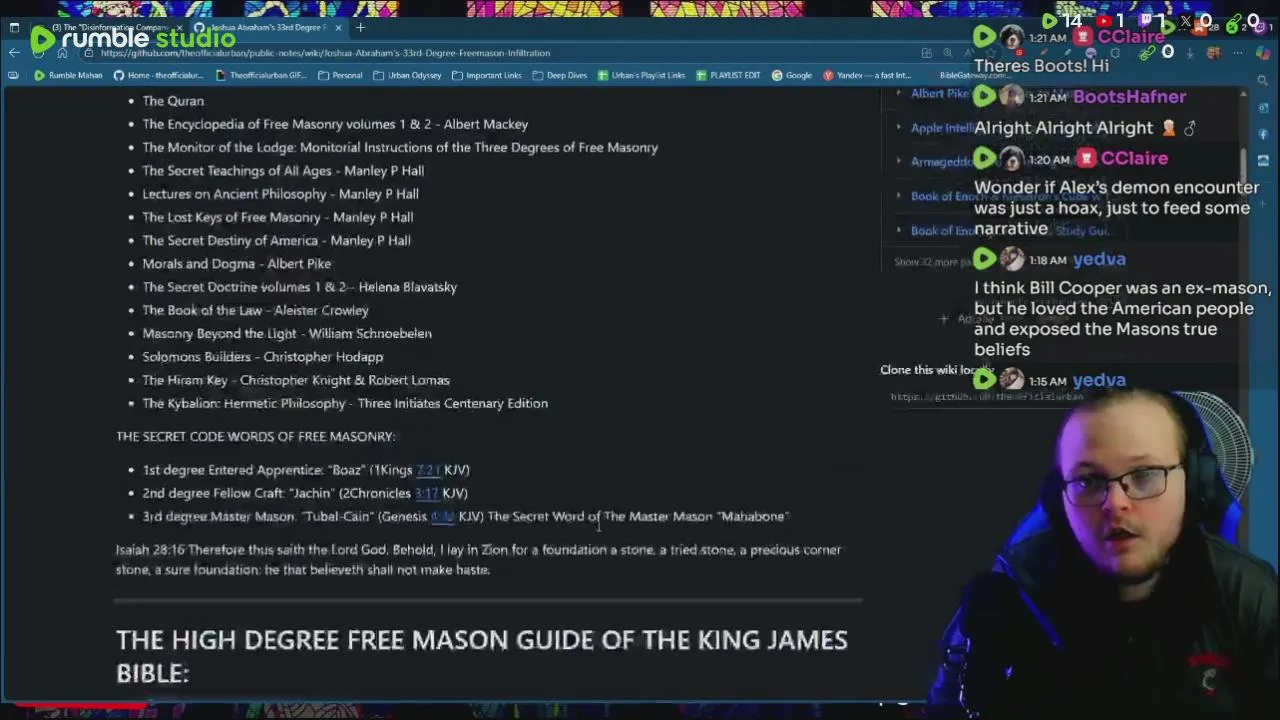Open the Urban's Playlist Links bookmark
The height and width of the screenshot is (720, 1280).
tap(641, 75)
